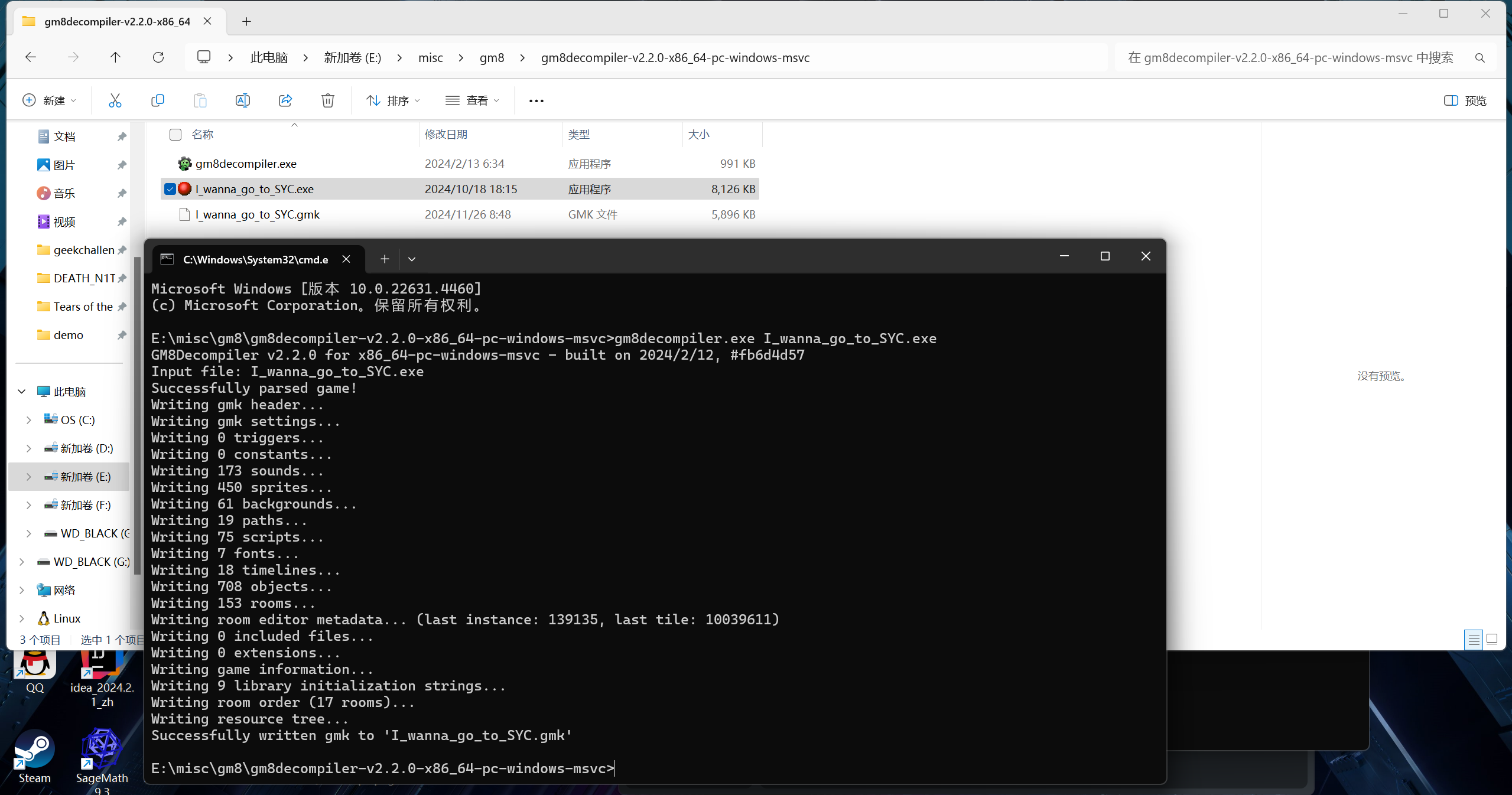Click the search magnifier icon in Explorer
Viewport: 1512px width, 795px height.
(x=1480, y=58)
